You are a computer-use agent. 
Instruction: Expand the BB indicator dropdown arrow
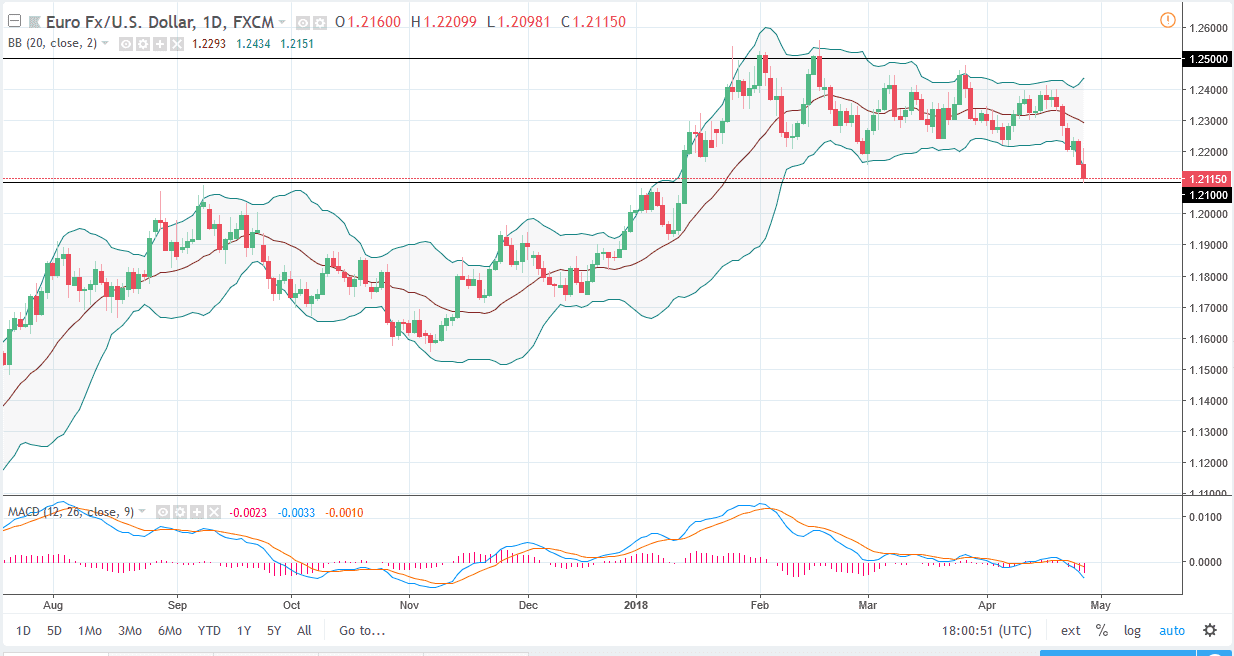point(104,43)
